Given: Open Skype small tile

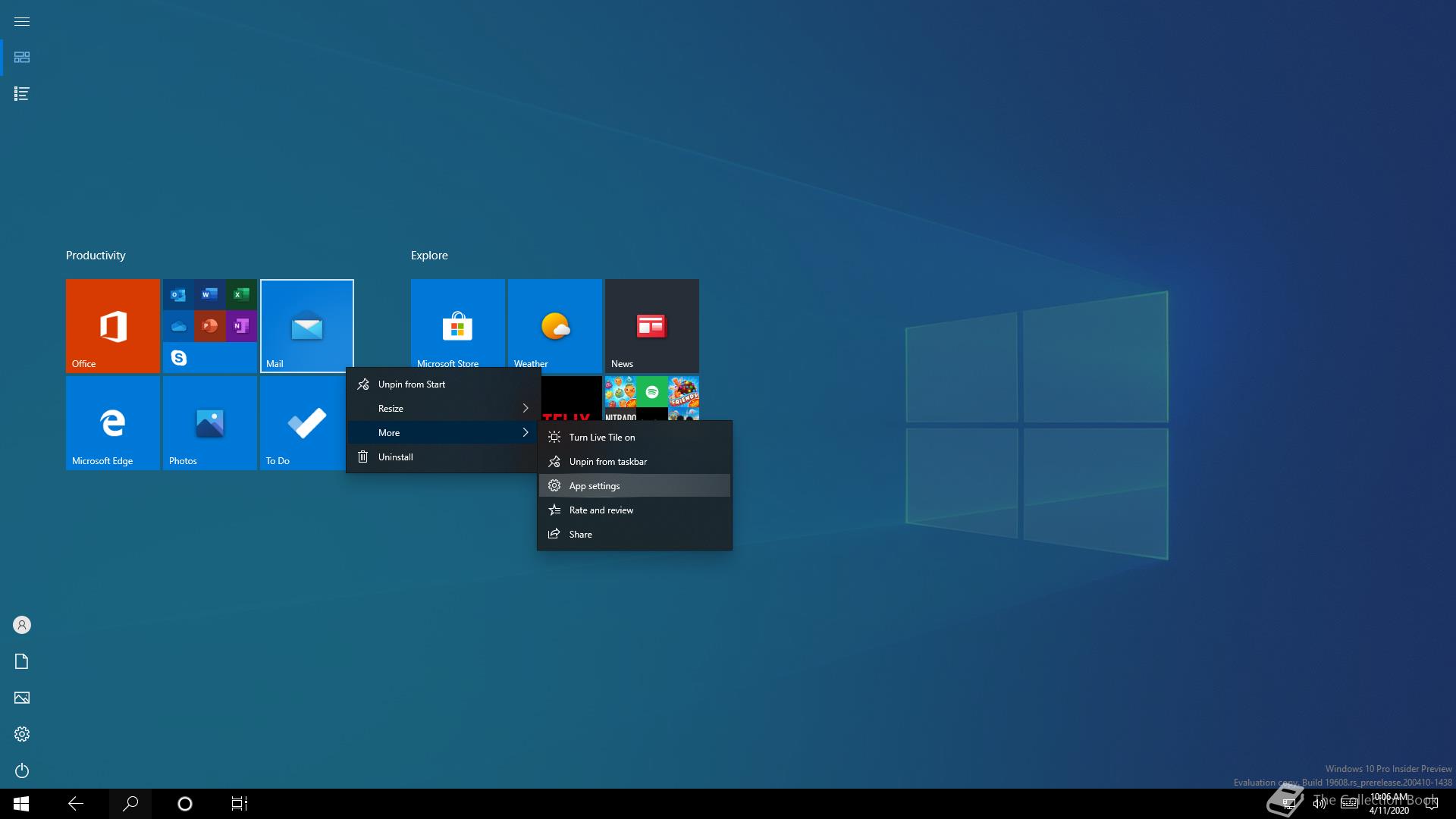Looking at the screenshot, I should pos(178,357).
